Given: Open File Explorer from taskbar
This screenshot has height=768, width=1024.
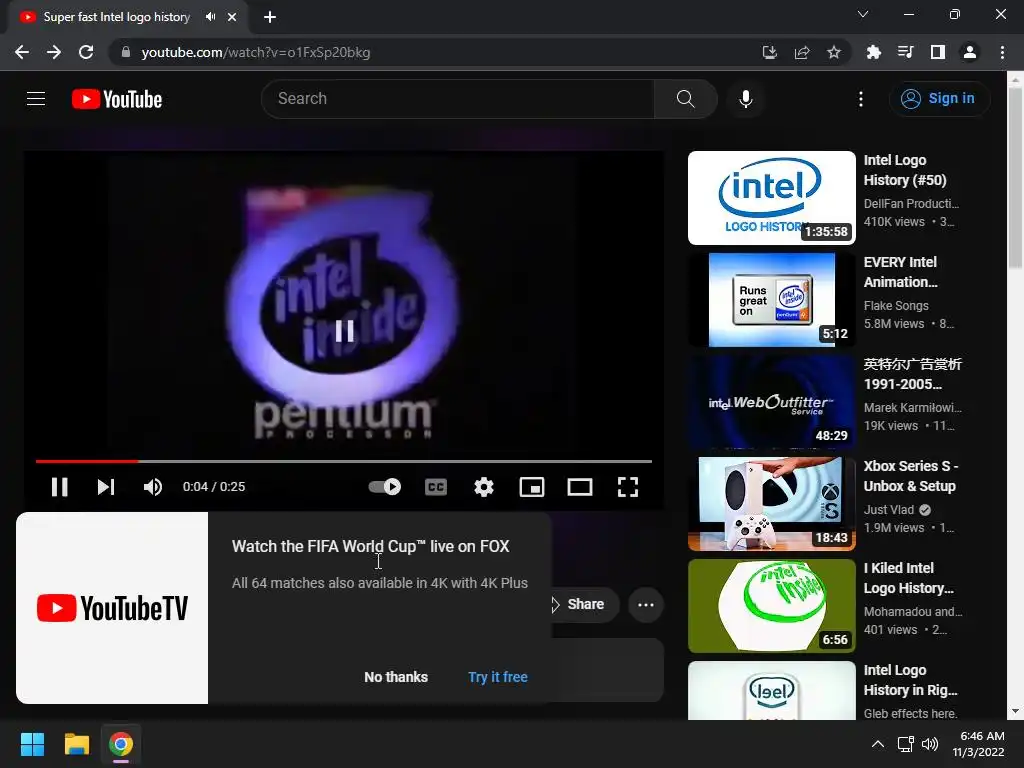Looking at the screenshot, I should point(76,744).
